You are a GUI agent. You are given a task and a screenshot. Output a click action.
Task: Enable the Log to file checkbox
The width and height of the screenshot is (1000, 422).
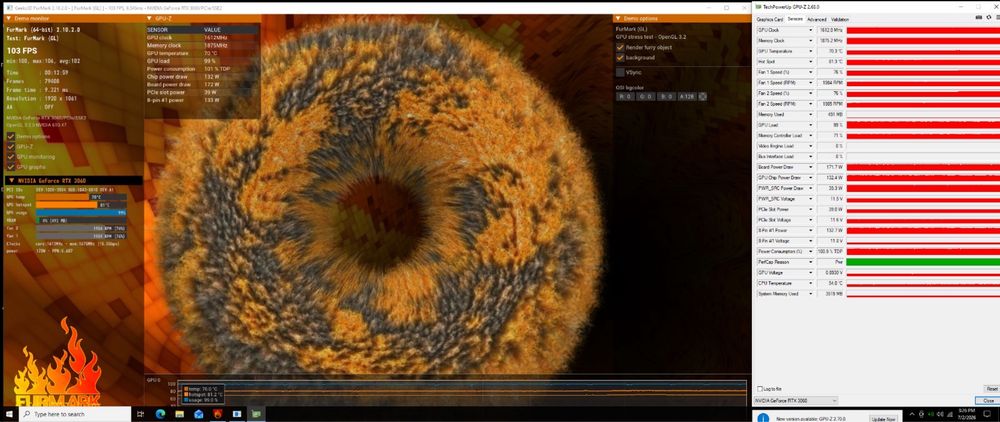point(760,389)
